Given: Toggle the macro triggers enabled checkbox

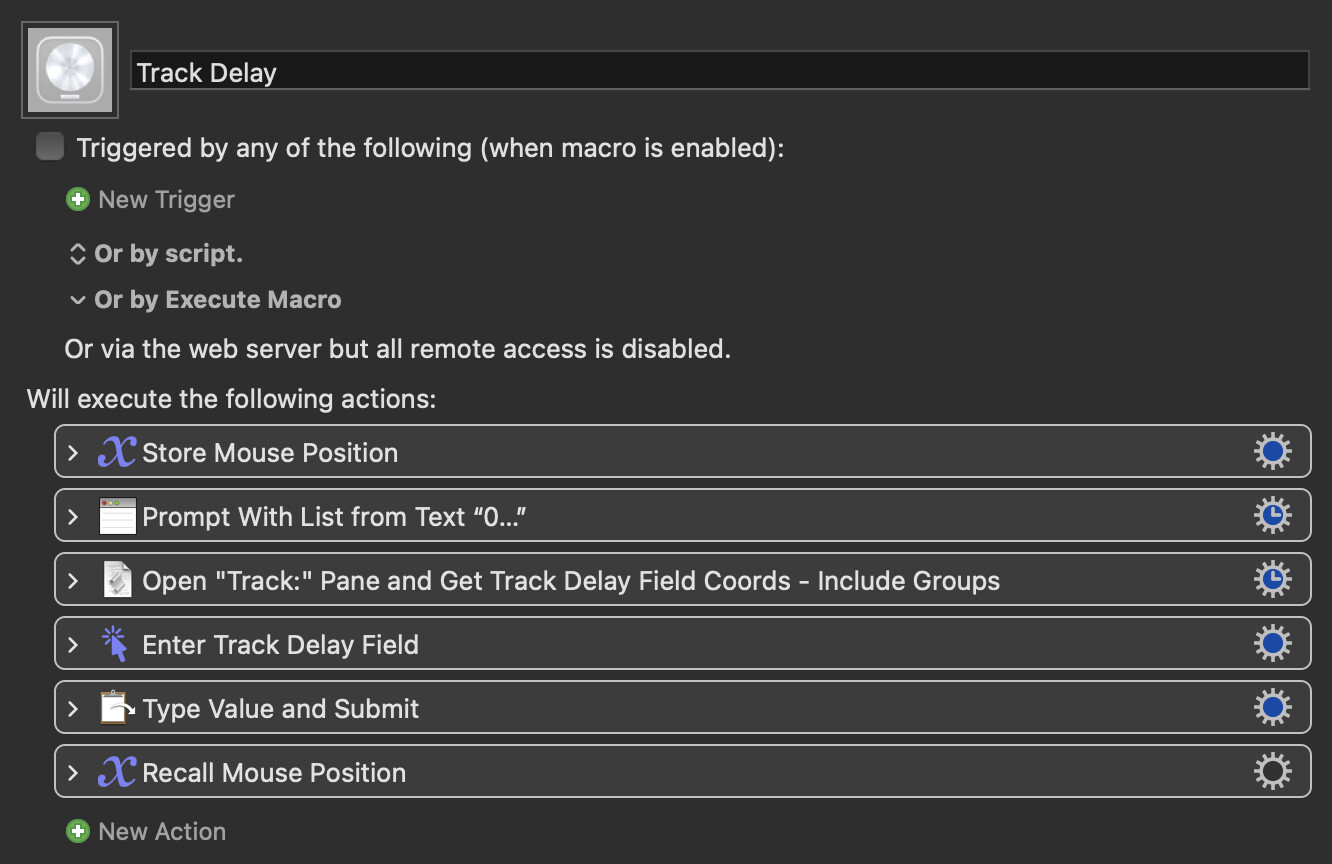Looking at the screenshot, I should pos(50,147).
